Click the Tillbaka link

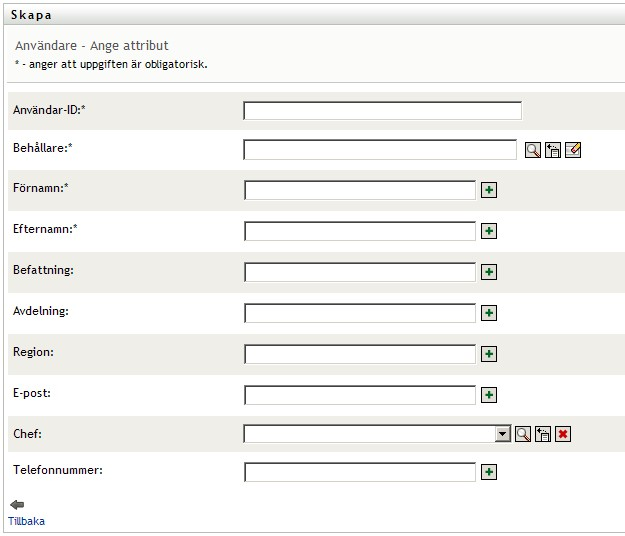[27, 521]
